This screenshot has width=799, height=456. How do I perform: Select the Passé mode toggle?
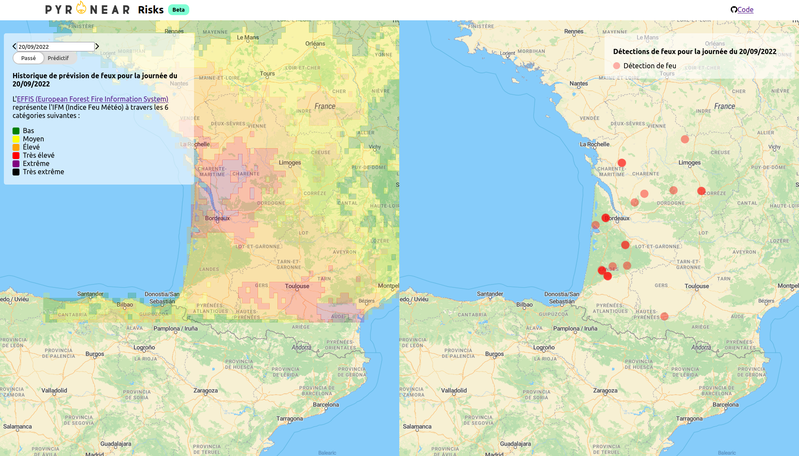(x=28, y=58)
